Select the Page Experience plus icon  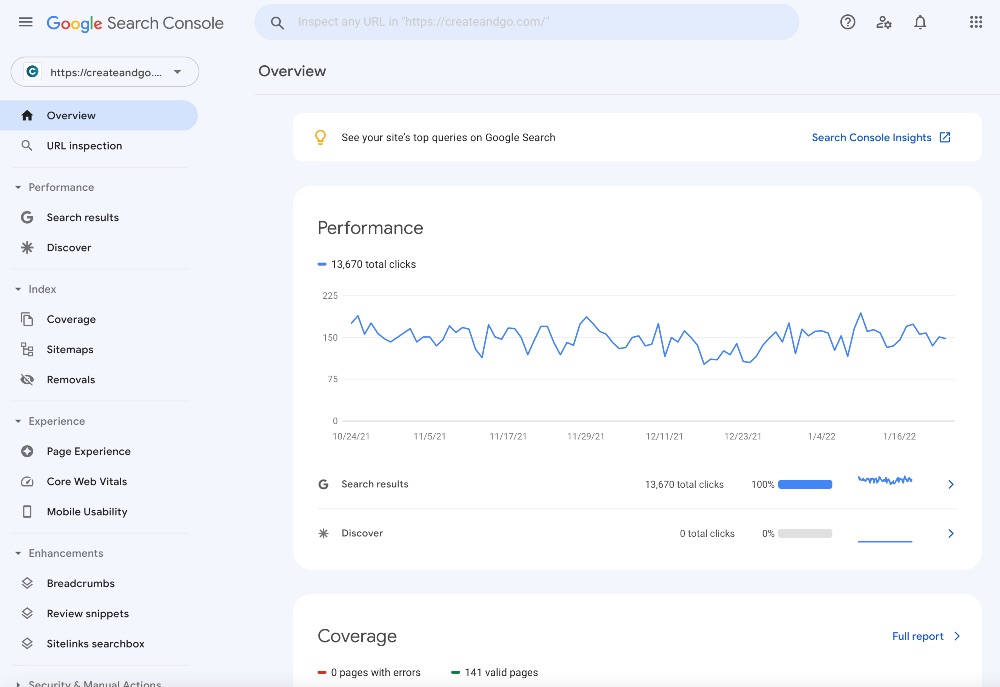click(x=27, y=451)
